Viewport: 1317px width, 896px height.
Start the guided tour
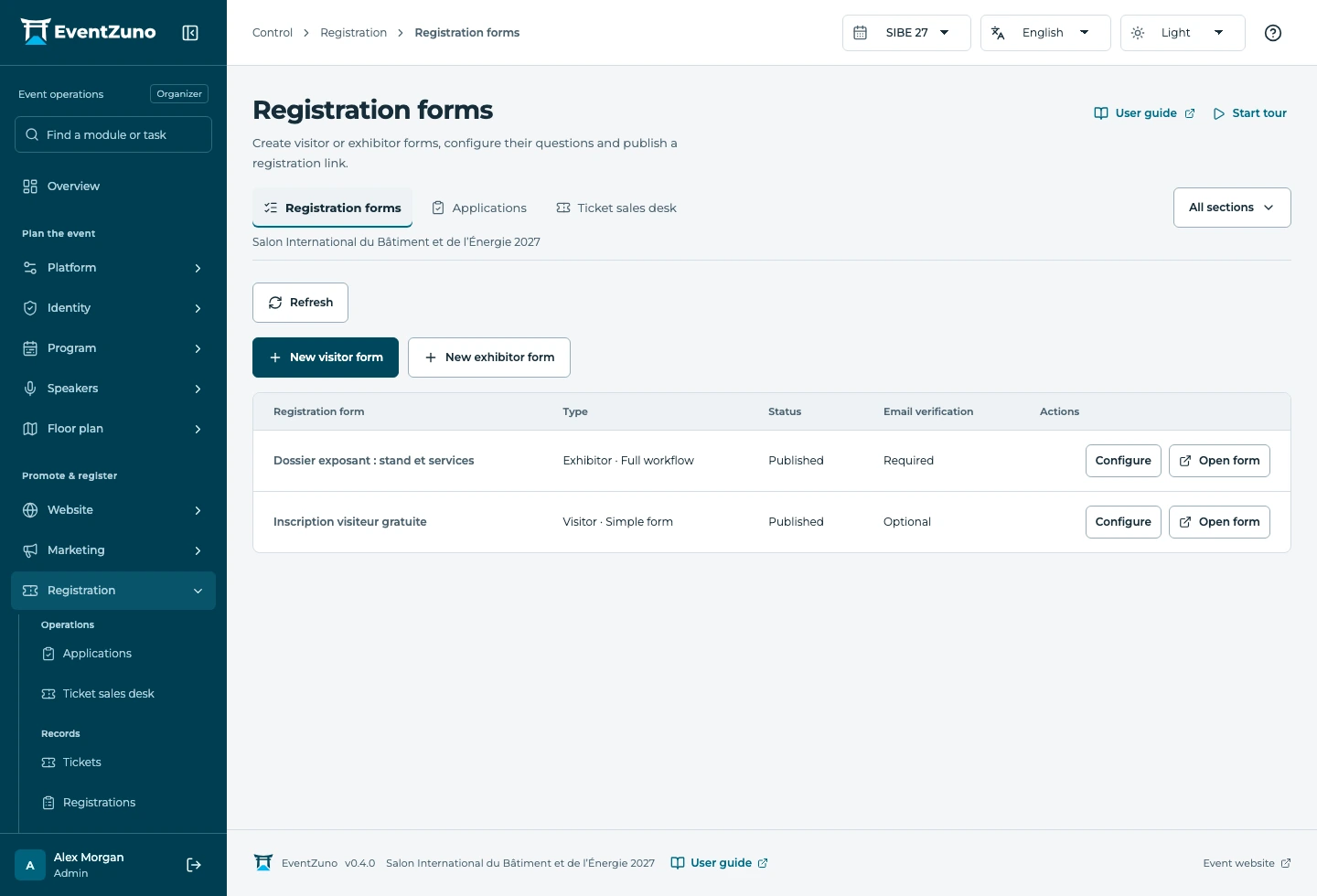pyautogui.click(x=1249, y=113)
